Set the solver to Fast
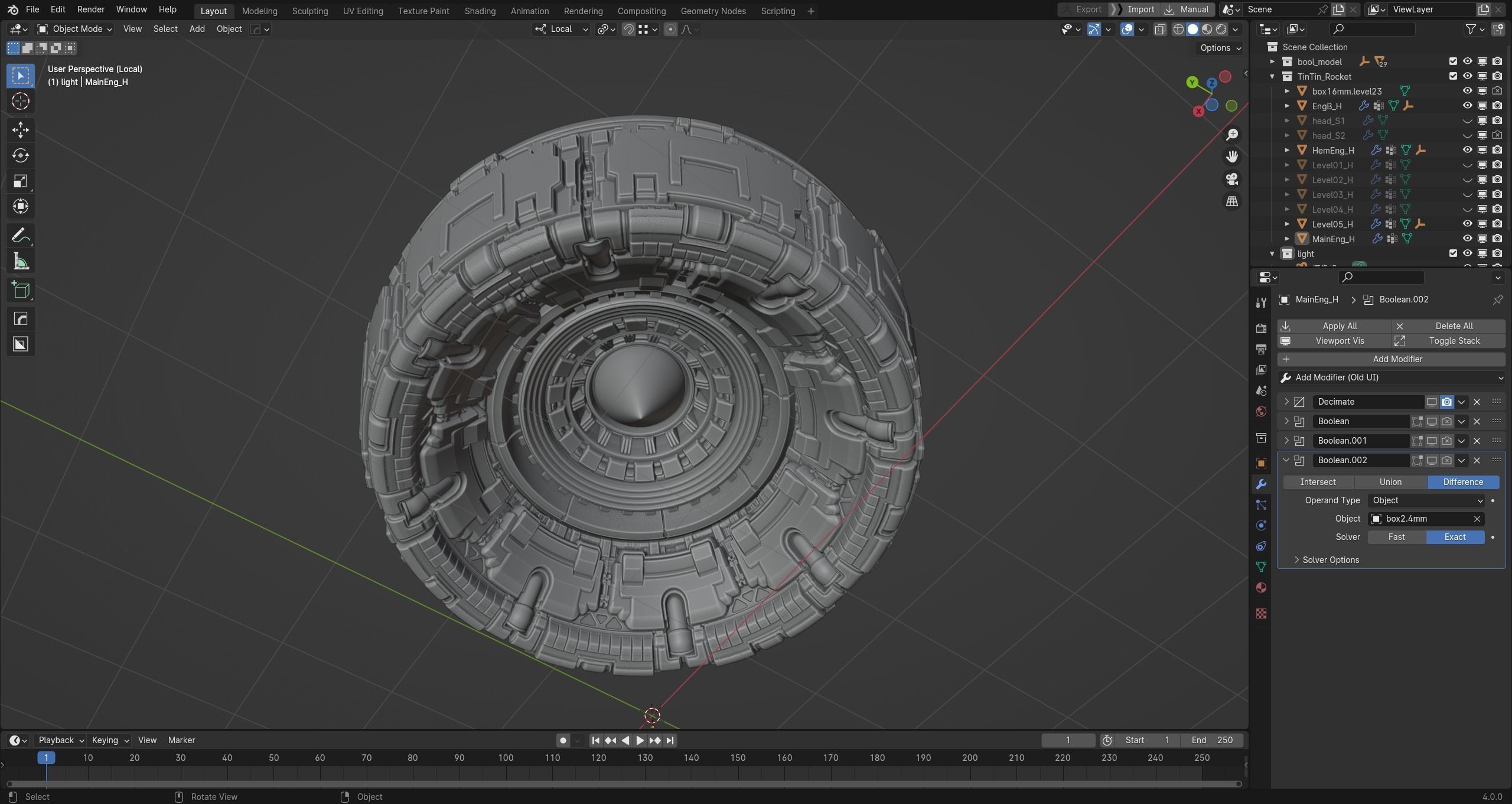This screenshot has height=804, width=1512. pyautogui.click(x=1396, y=537)
